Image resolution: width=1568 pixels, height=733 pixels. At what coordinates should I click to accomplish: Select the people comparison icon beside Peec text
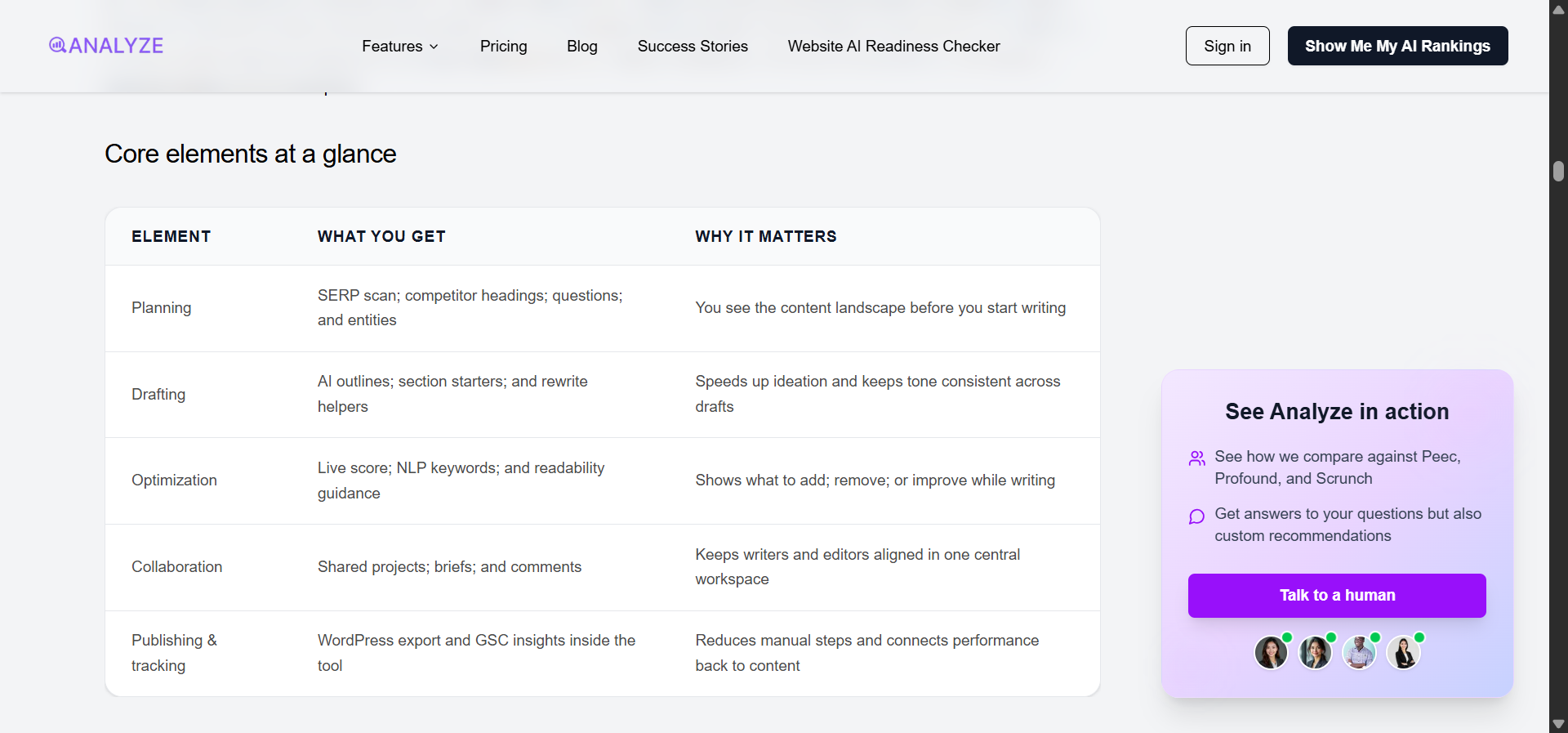point(1196,458)
